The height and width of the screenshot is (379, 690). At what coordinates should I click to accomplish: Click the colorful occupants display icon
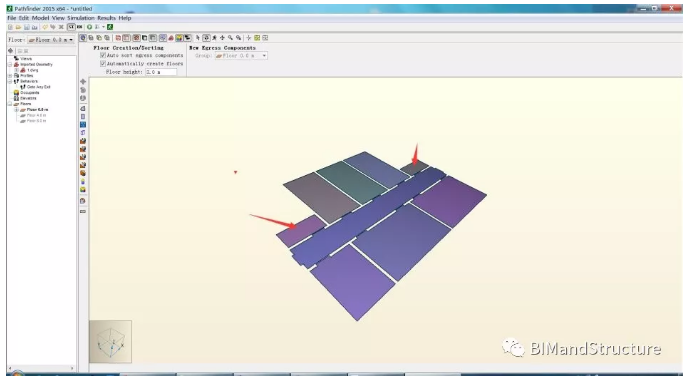[x=179, y=38]
